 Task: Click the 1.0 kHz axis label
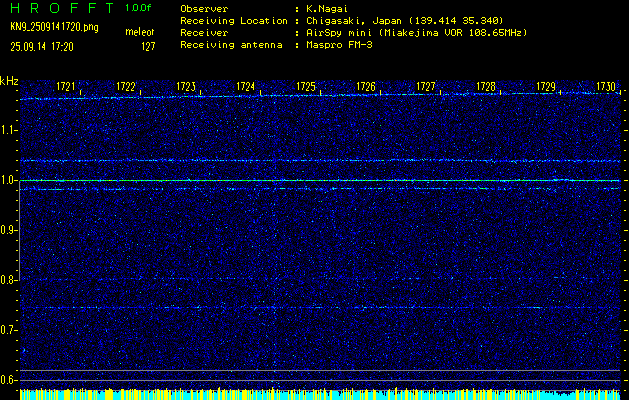[7, 180]
